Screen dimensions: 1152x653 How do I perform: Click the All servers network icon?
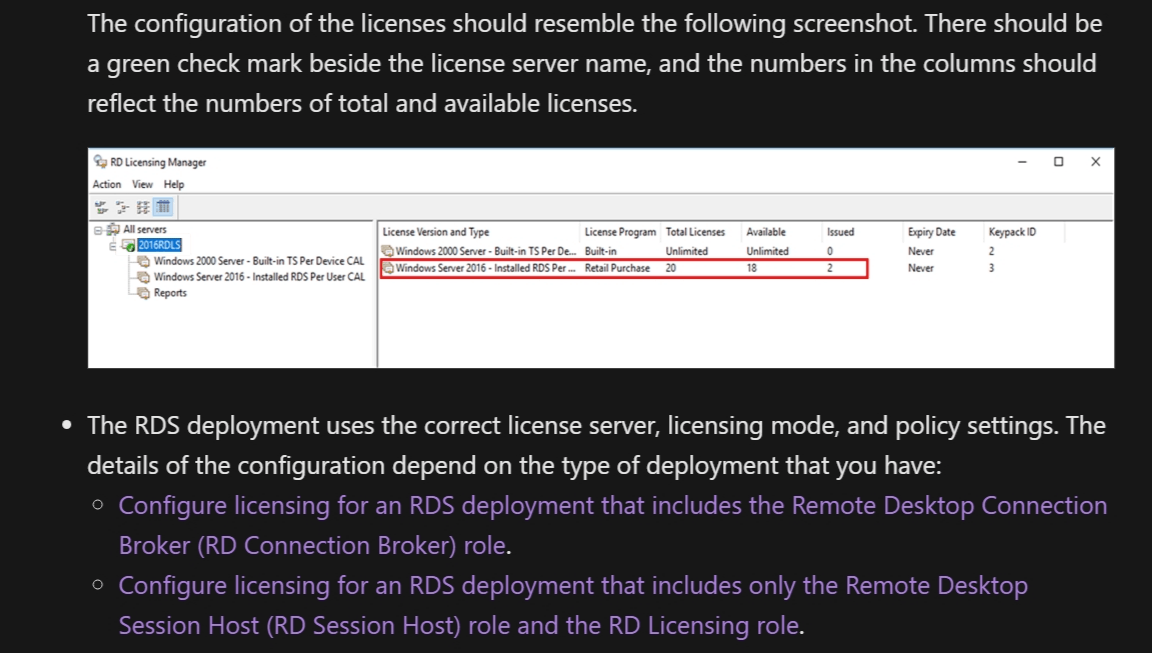click(113, 229)
